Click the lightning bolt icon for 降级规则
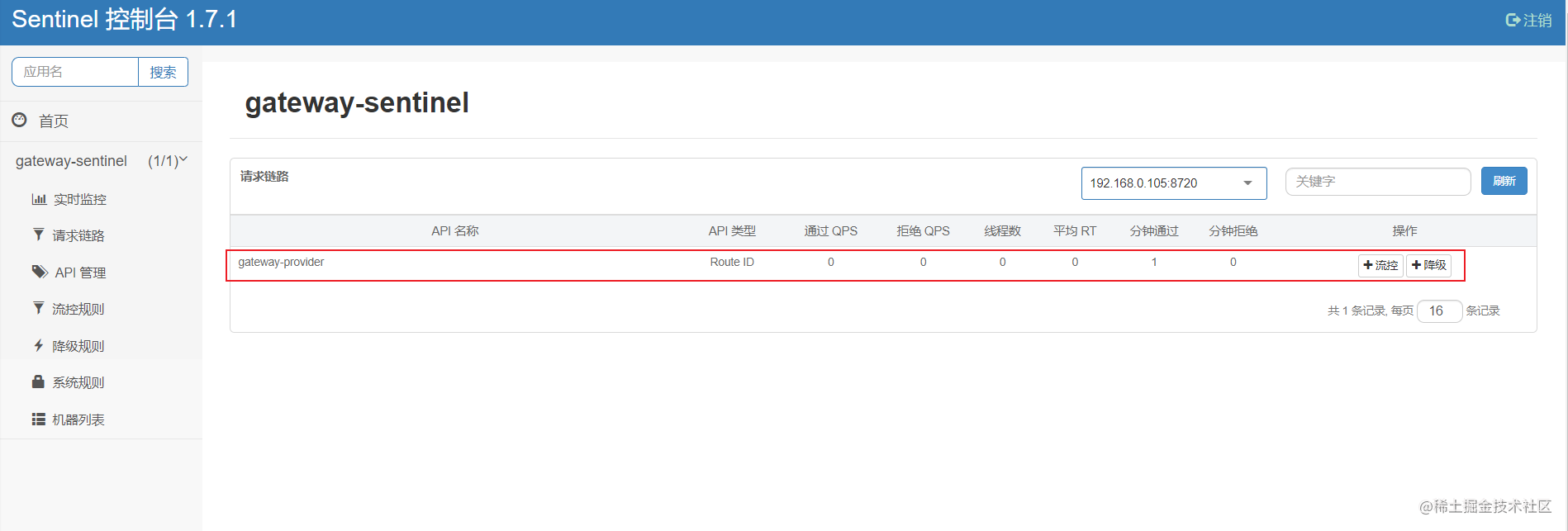1568x531 pixels. pyautogui.click(x=38, y=345)
